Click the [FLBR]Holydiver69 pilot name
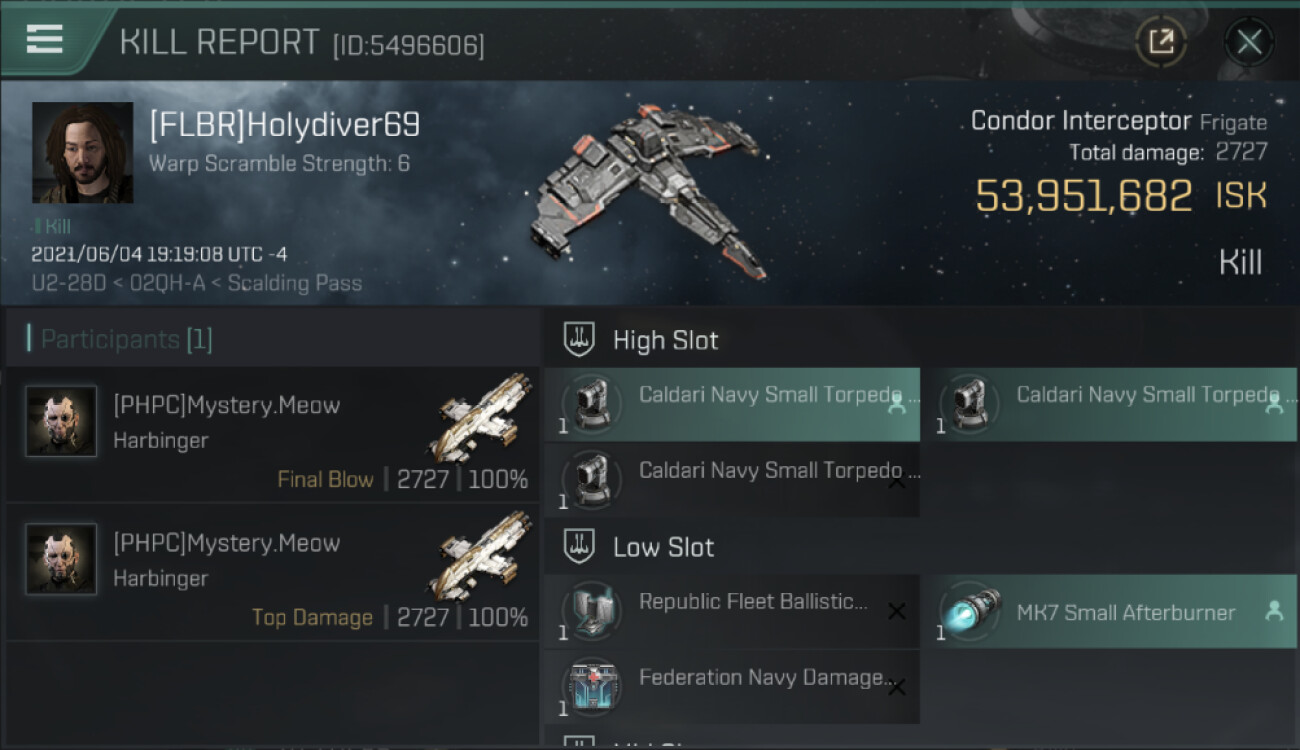Screen dimensions: 1300x750 click(x=284, y=125)
